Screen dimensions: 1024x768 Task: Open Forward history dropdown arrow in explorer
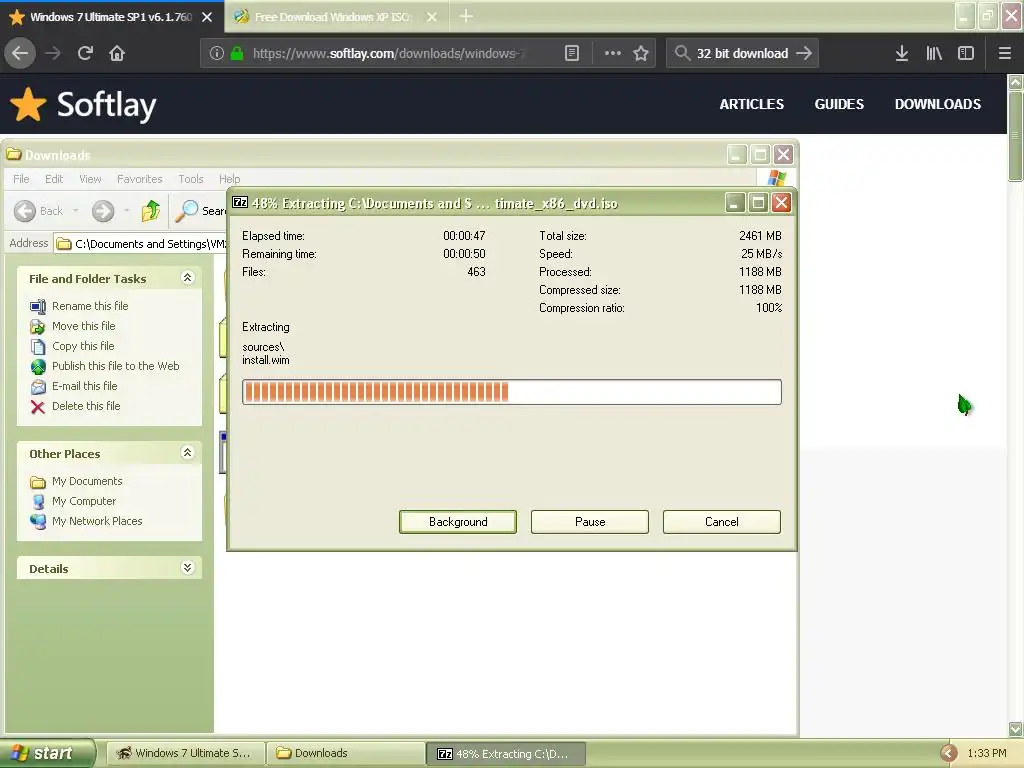[127, 211]
